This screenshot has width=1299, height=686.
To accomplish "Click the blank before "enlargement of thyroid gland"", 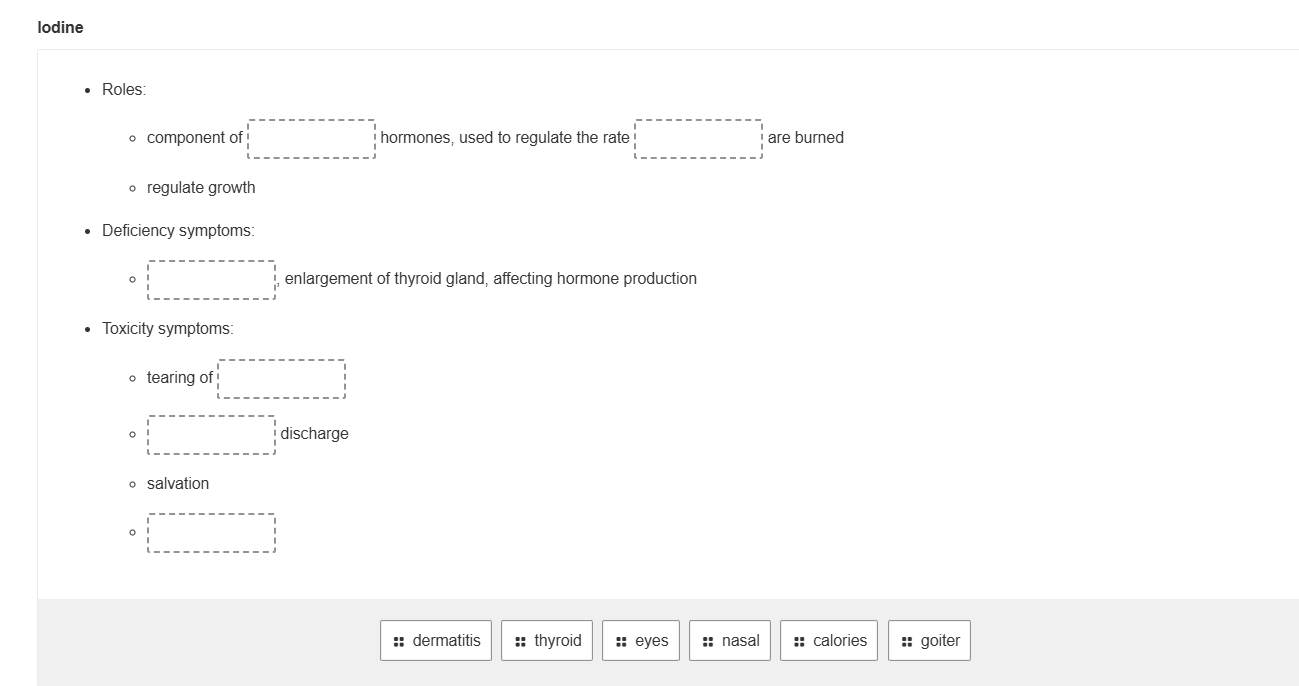I will click(x=211, y=280).
